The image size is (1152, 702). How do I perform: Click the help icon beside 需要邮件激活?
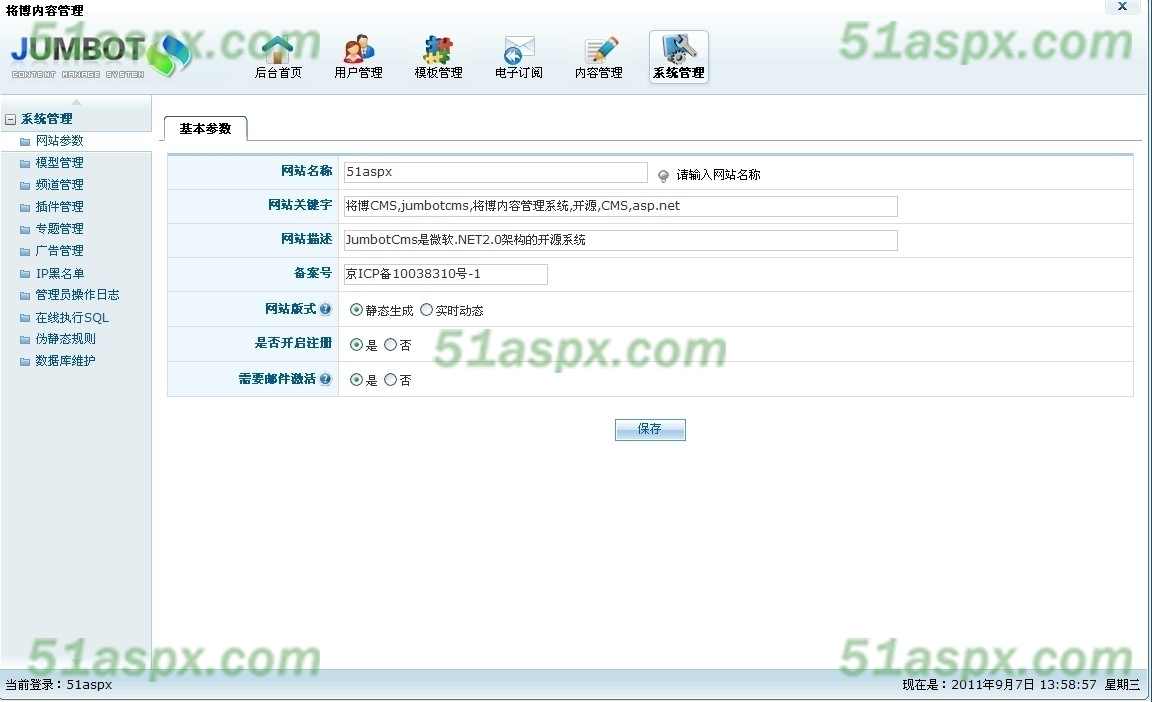(325, 379)
